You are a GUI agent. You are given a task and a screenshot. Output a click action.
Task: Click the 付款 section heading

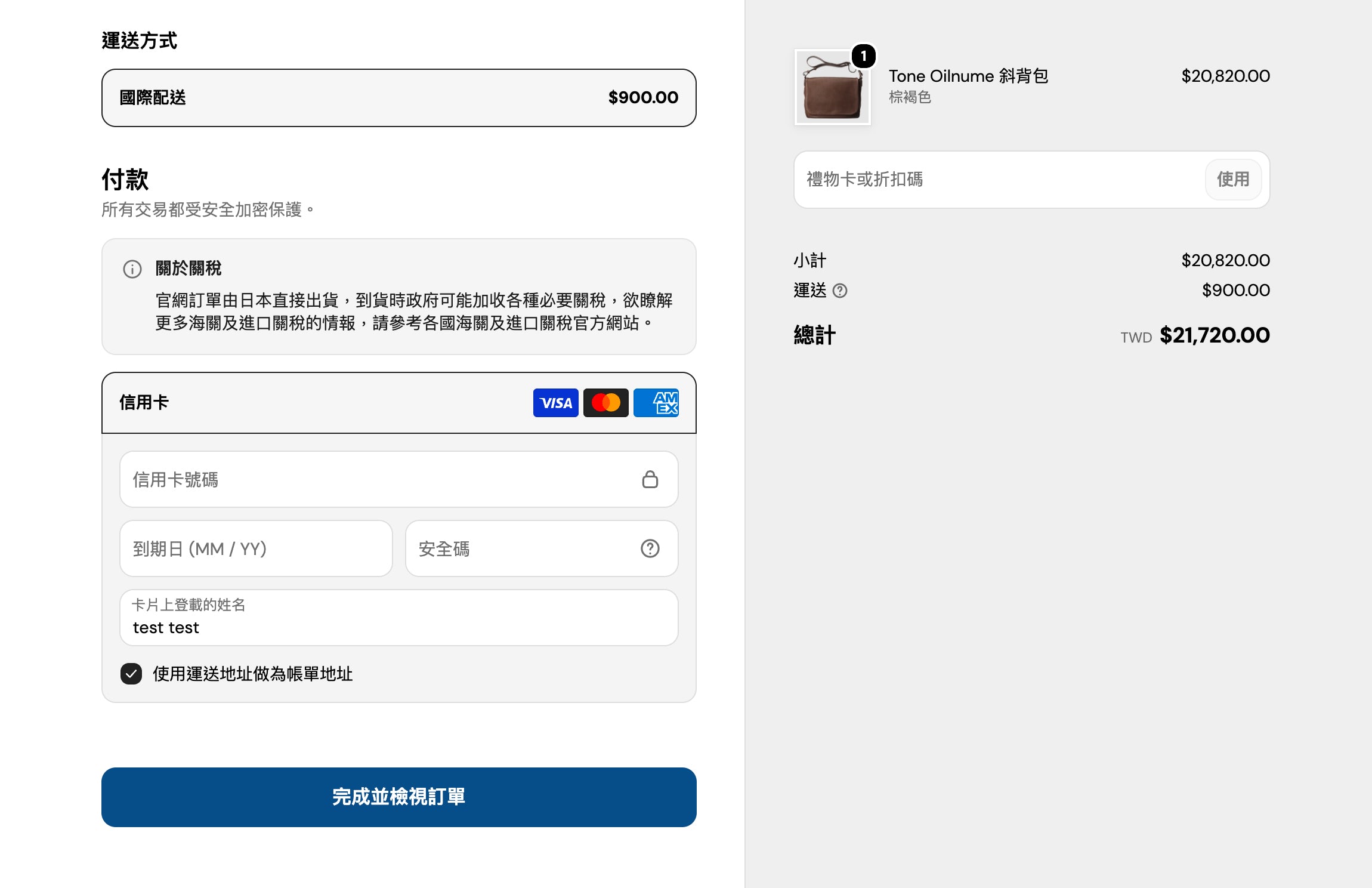tap(125, 179)
